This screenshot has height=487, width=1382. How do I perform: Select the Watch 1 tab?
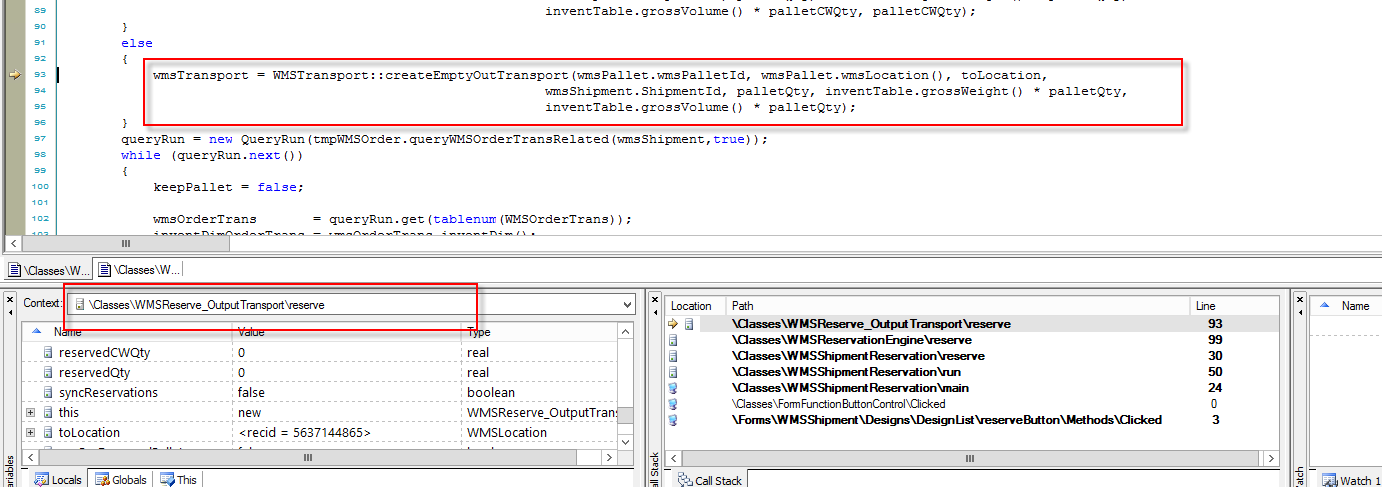coord(1346,481)
